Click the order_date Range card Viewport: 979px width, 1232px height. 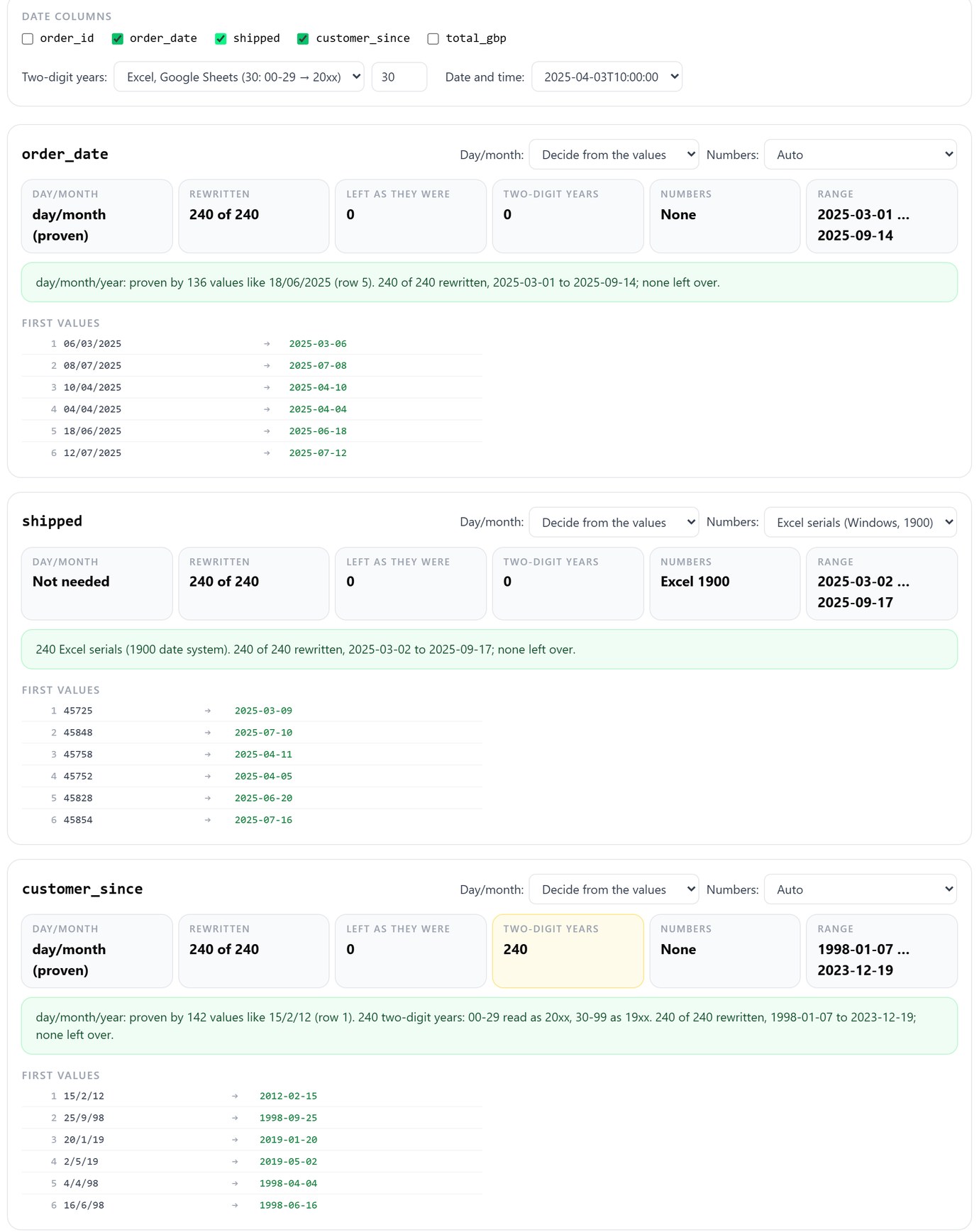[x=882, y=216]
